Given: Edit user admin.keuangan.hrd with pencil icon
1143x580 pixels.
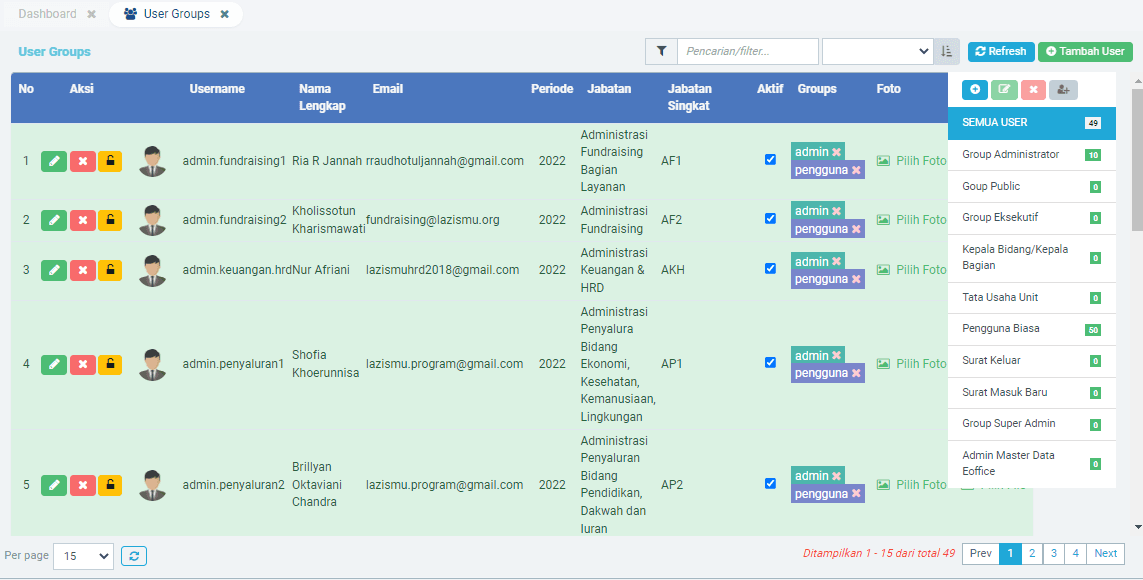Looking at the screenshot, I should pyautogui.click(x=53, y=270).
